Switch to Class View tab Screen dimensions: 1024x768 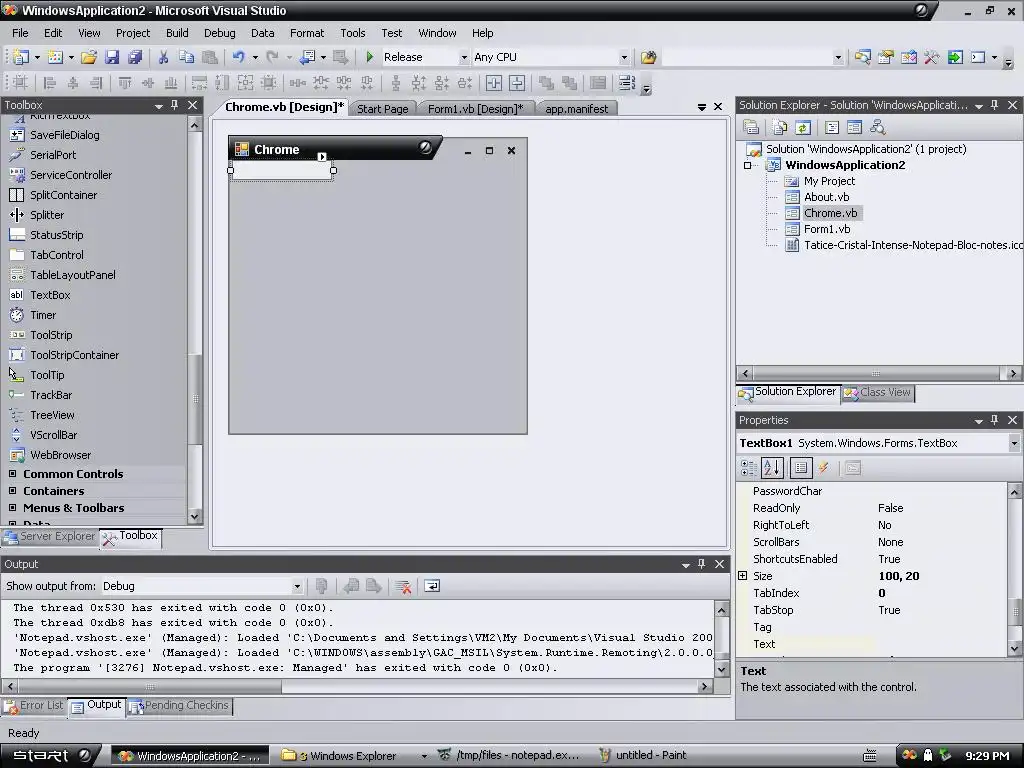pos(878,392)
